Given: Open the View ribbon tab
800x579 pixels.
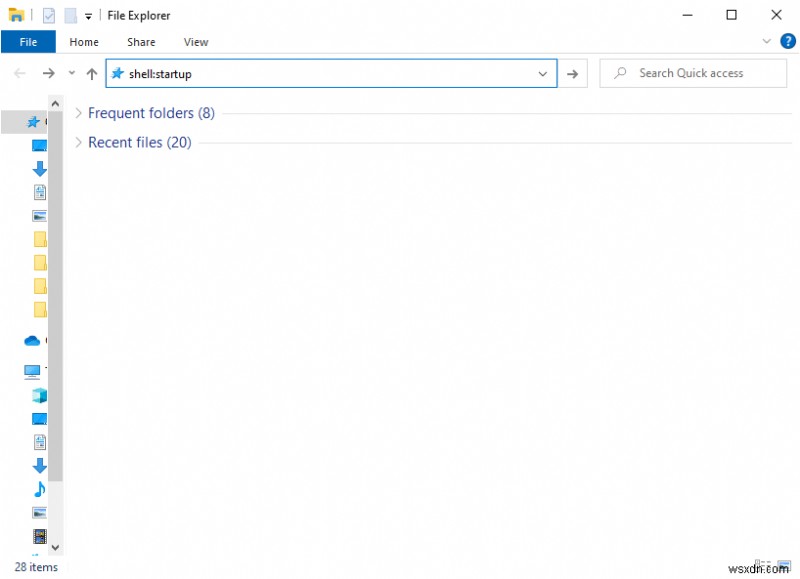Looking at the screenshot, I should click(x=196, y=42).
